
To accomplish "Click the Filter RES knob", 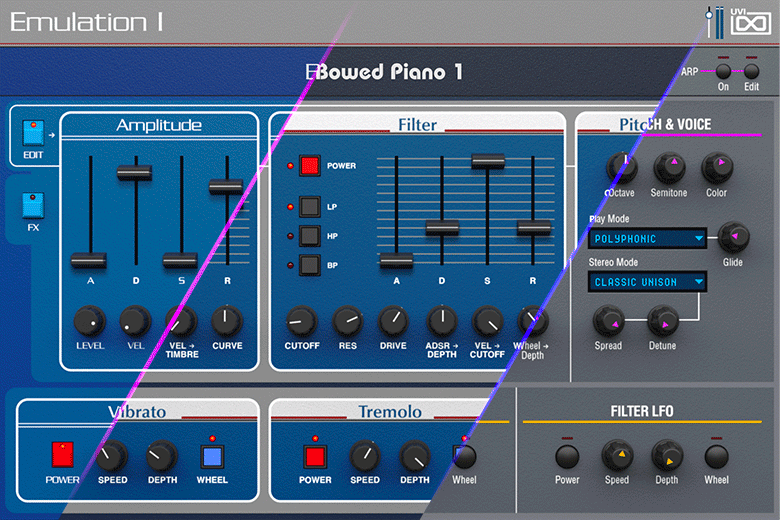I will click(x=347, y=321).
